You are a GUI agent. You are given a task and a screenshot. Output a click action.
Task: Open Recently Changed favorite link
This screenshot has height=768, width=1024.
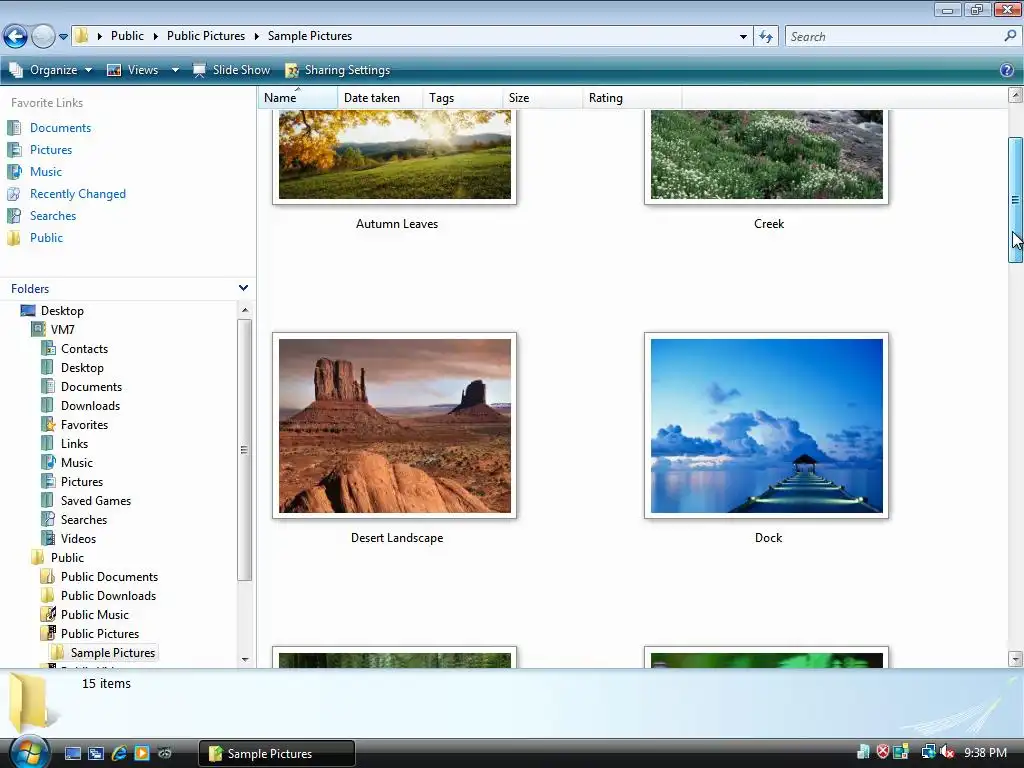click(x=78, y=194)
